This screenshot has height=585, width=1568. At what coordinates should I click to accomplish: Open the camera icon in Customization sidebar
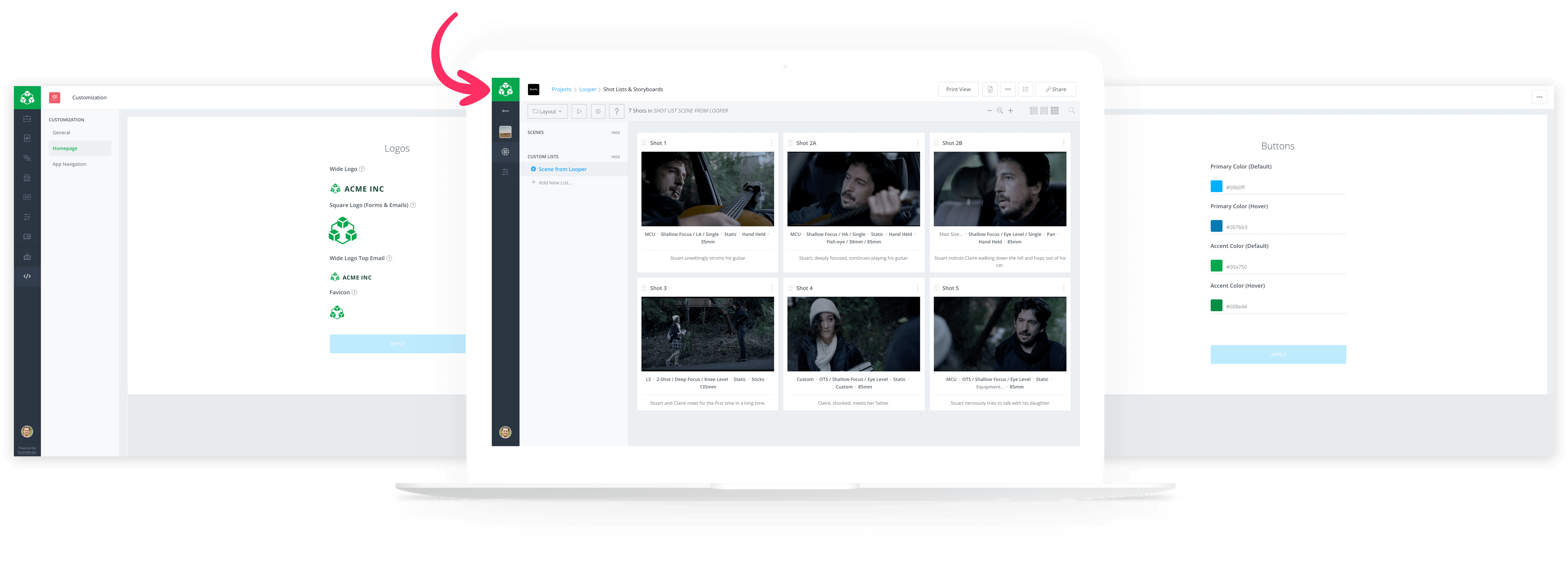[x=27, y=257]
